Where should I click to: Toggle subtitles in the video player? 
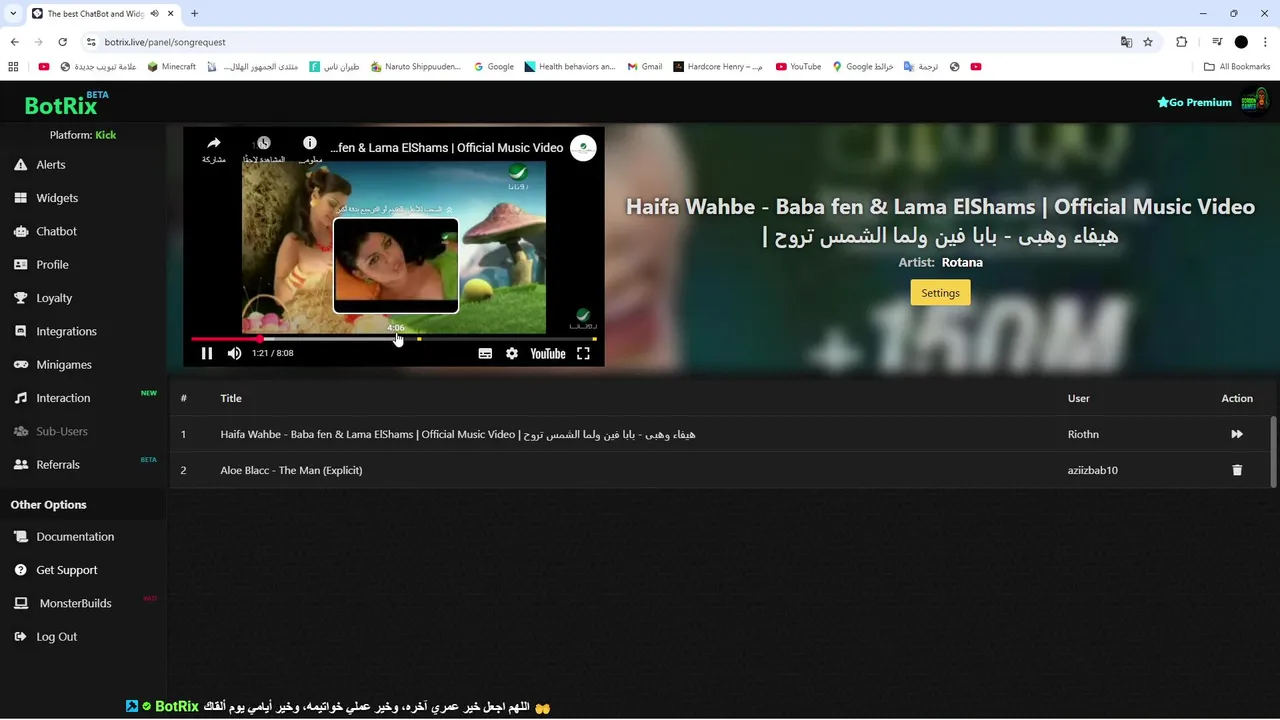pos(485,353)
